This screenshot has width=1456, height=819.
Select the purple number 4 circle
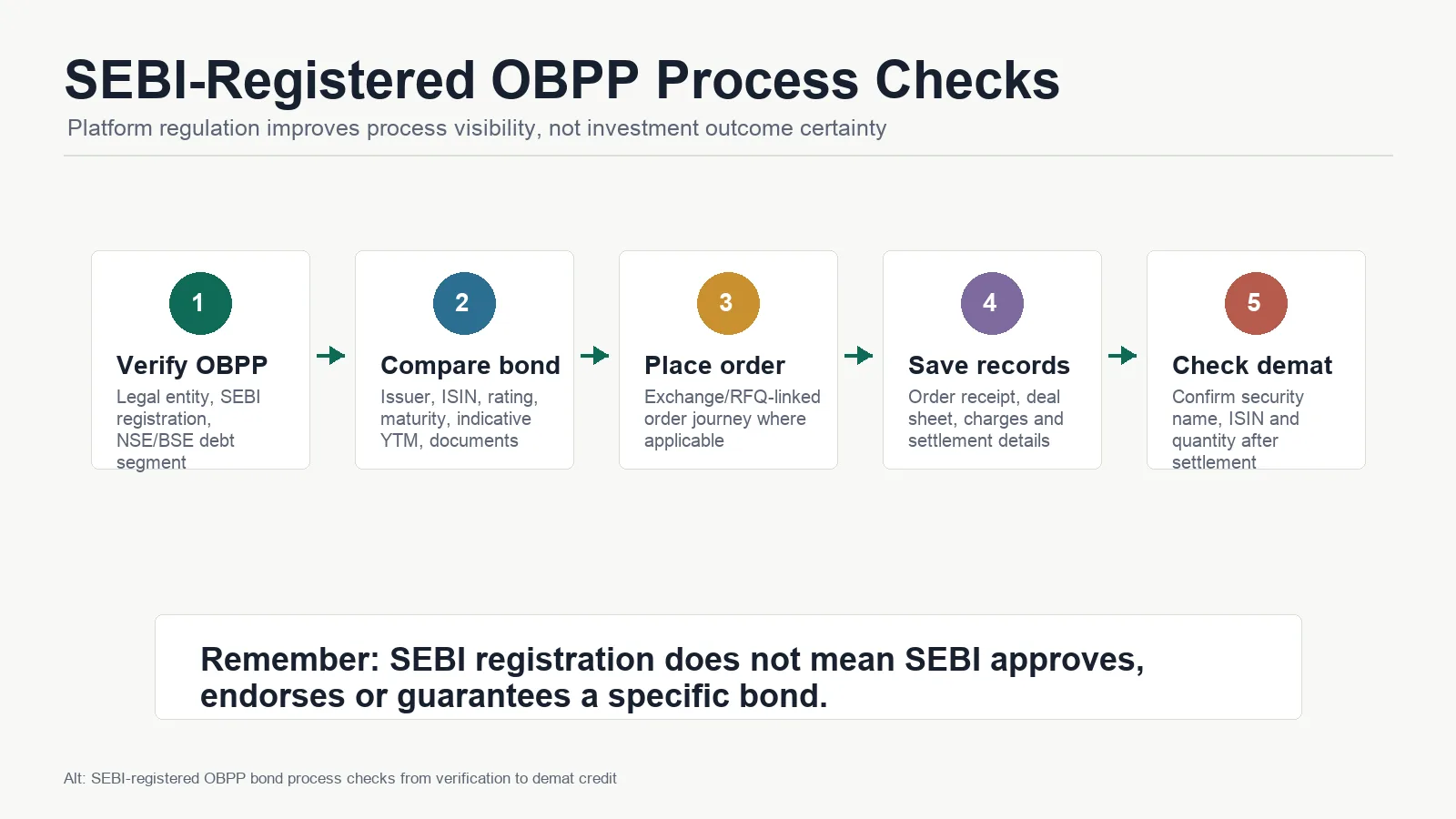point(992,303)
